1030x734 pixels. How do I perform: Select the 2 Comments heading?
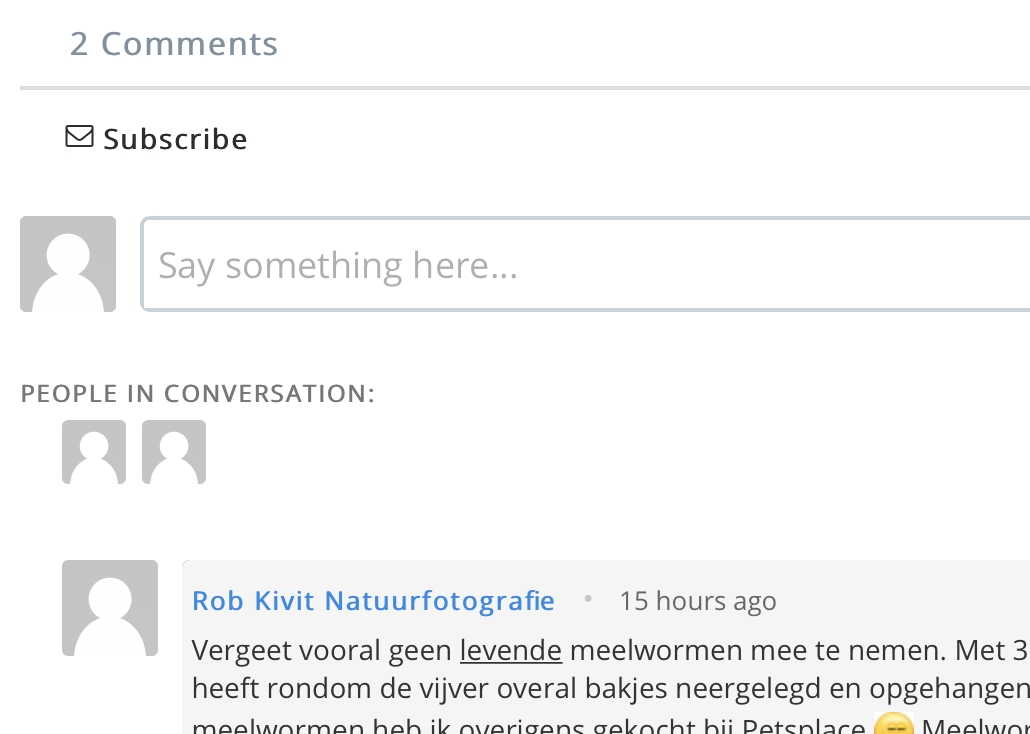tap(174, 44)
